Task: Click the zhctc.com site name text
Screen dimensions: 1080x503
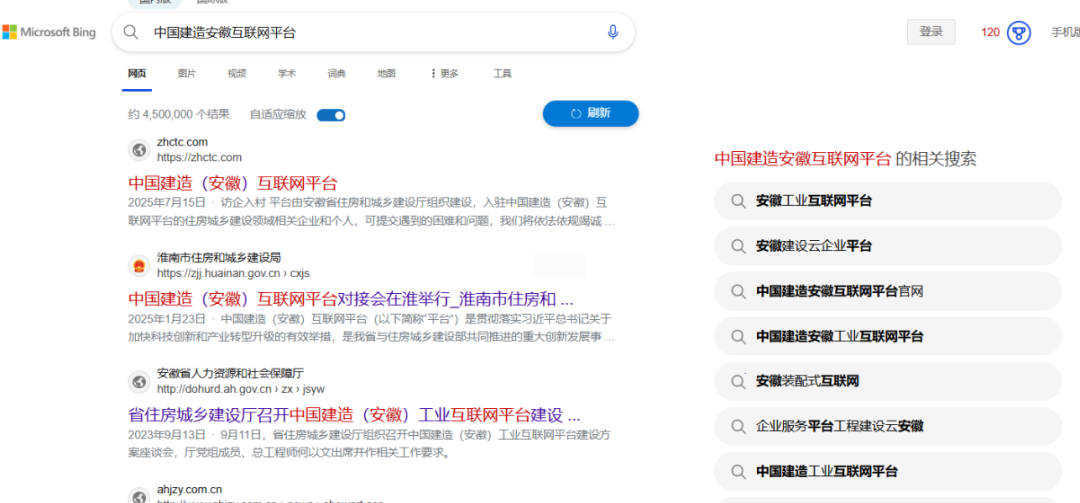Action: 182,142
